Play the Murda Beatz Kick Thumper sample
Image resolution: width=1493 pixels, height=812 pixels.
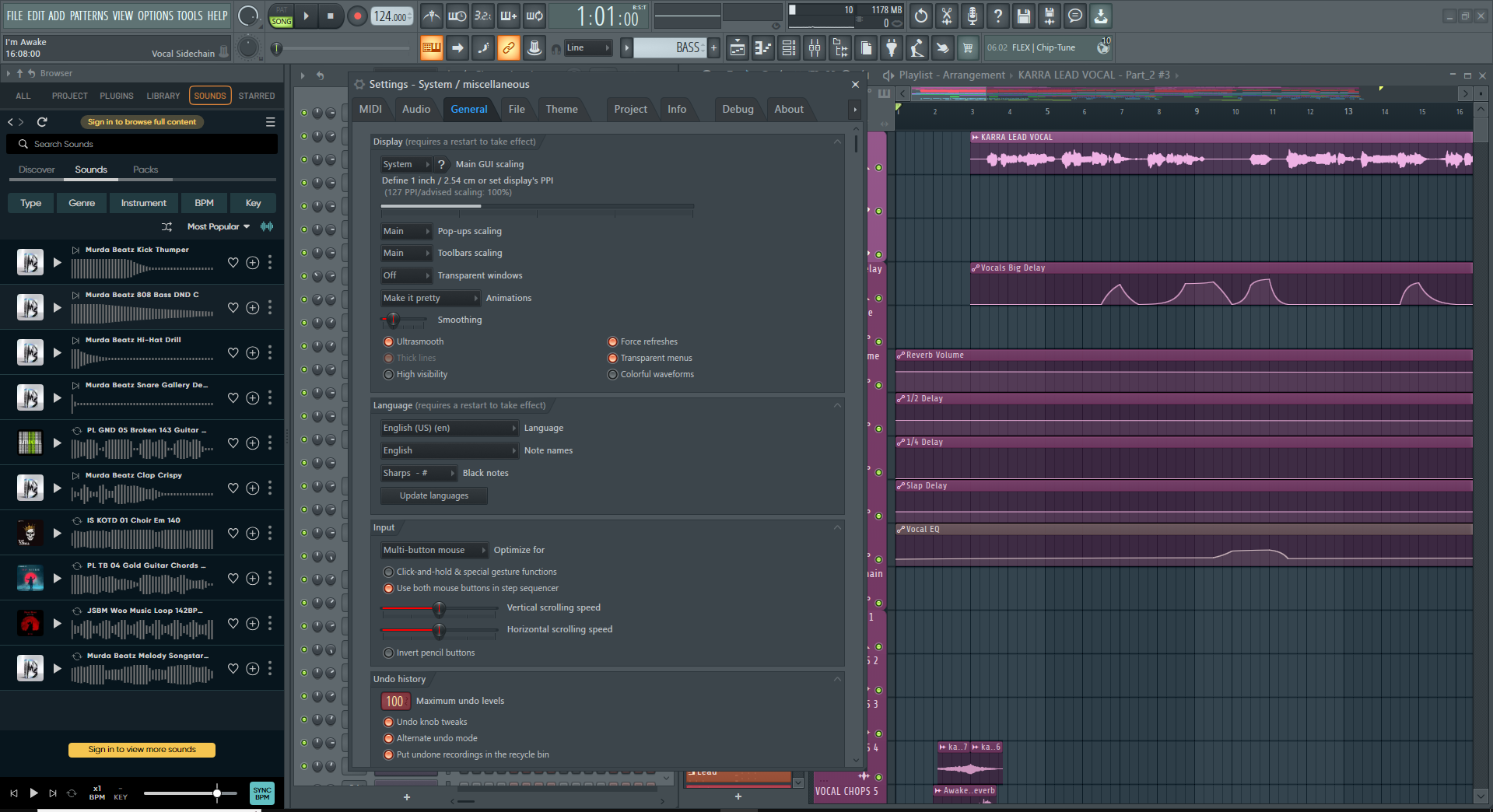57,263
